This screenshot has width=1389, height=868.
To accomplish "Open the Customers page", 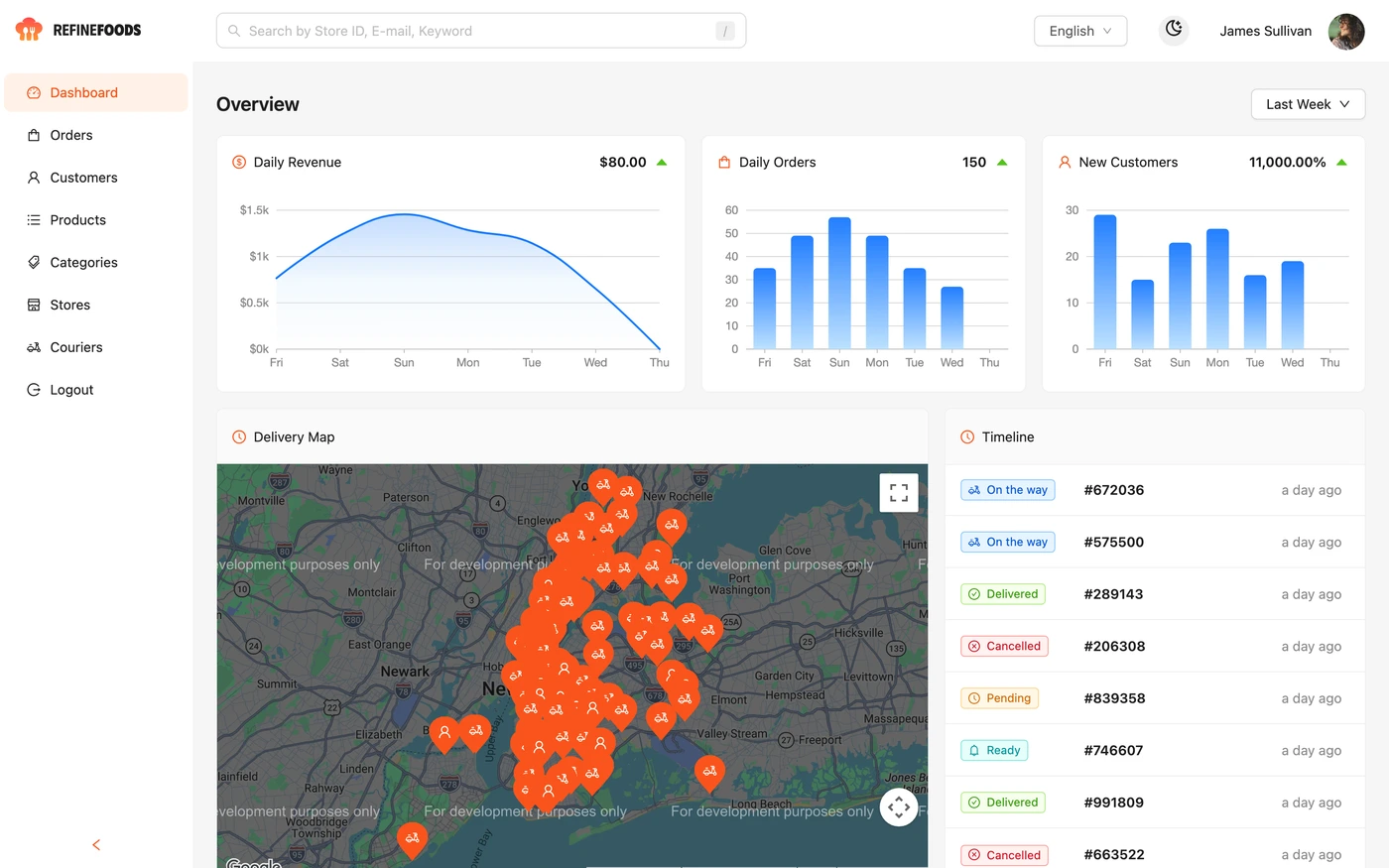I will (96, 178).
